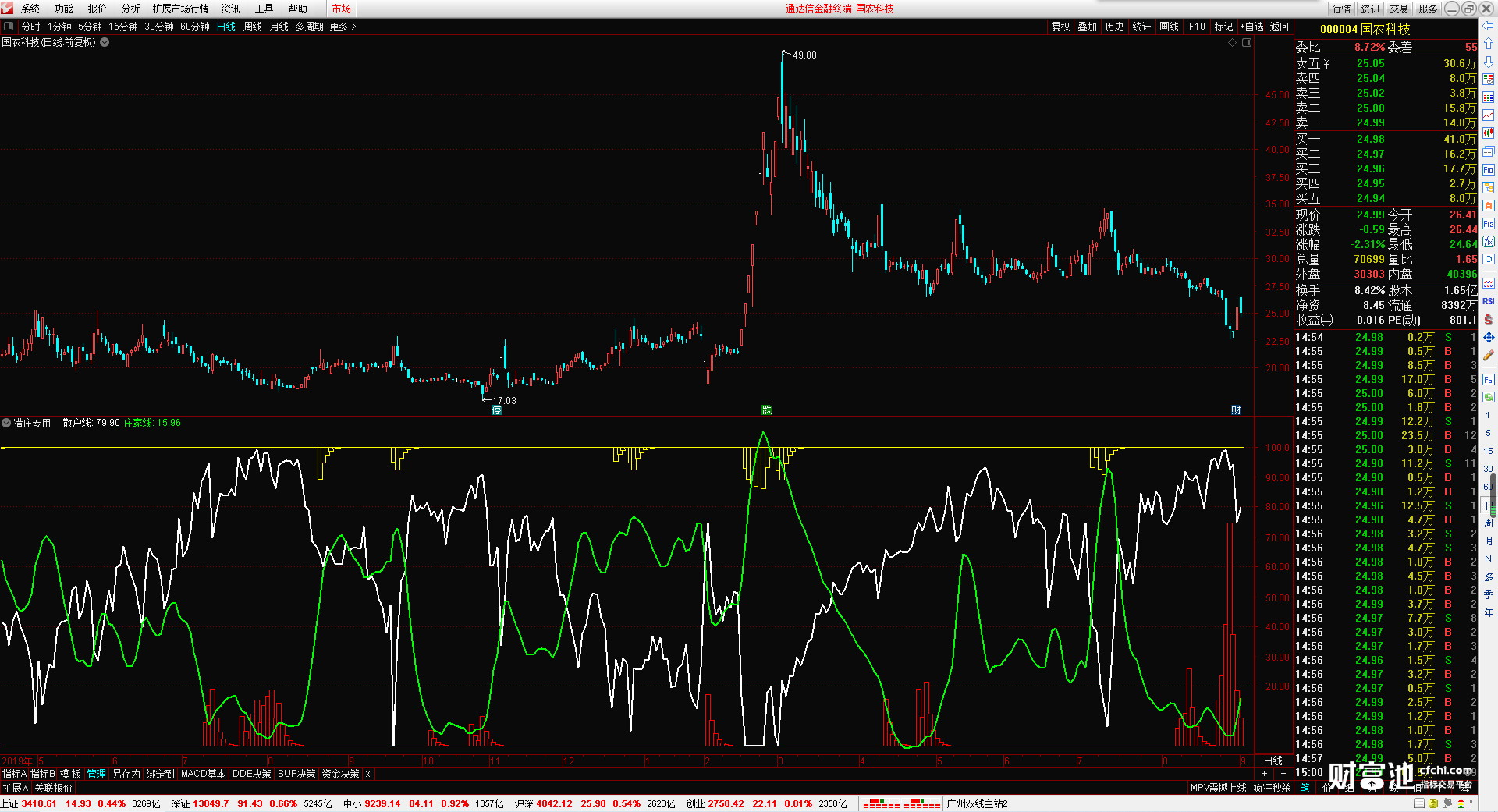Click the Fiz icon in right sidebar
This screenshot has width=1498, height=812.
coord(1489,224)
